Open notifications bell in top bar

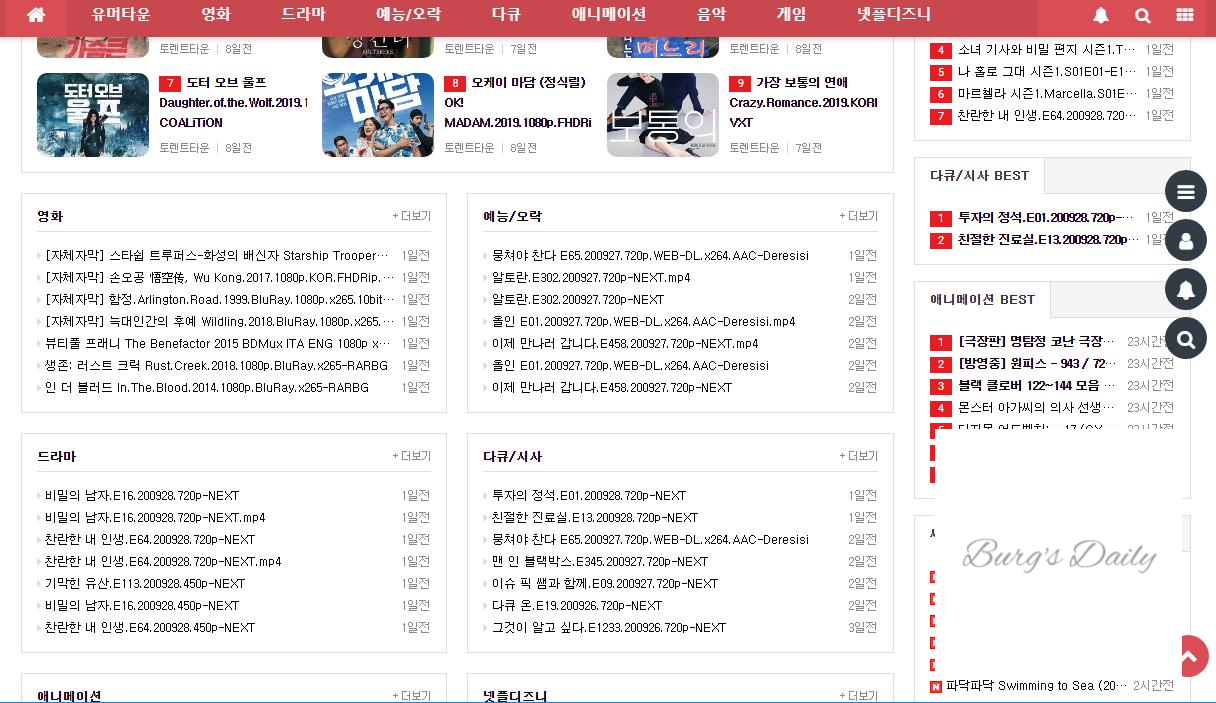pos(1101,15)
